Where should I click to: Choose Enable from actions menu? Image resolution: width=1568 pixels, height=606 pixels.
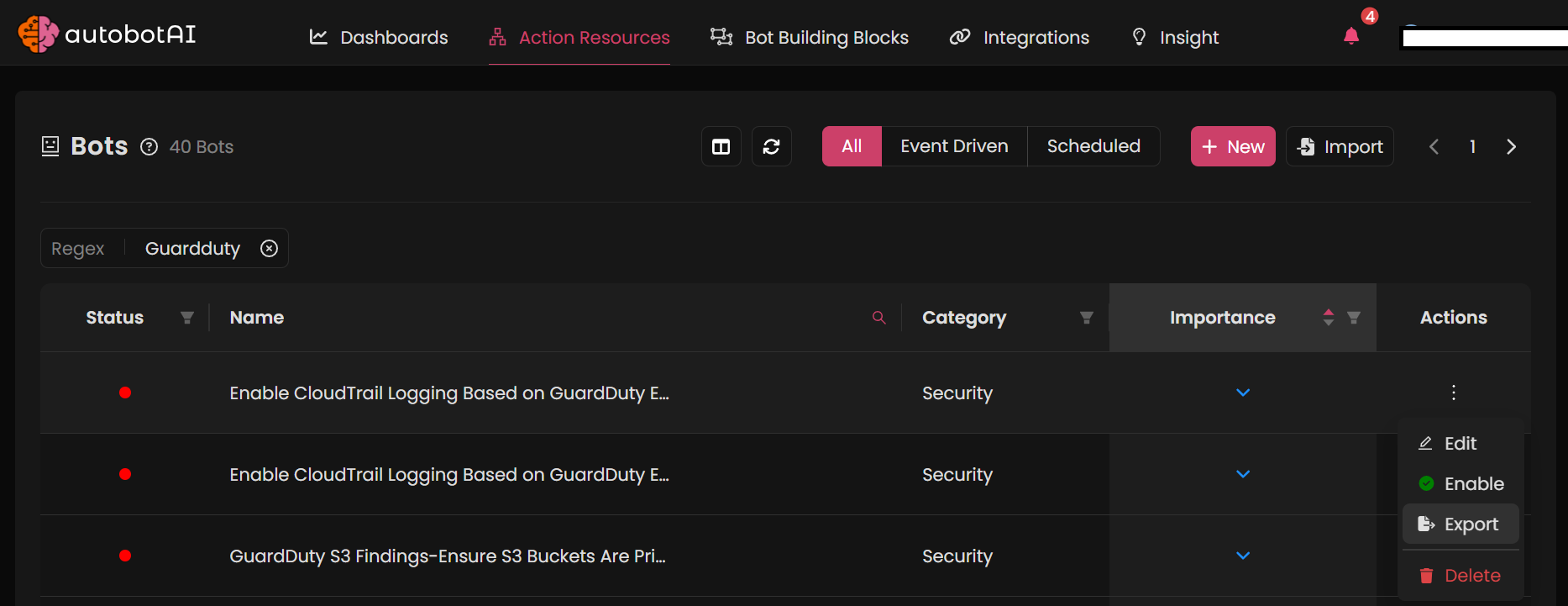tap(1460, 483)
